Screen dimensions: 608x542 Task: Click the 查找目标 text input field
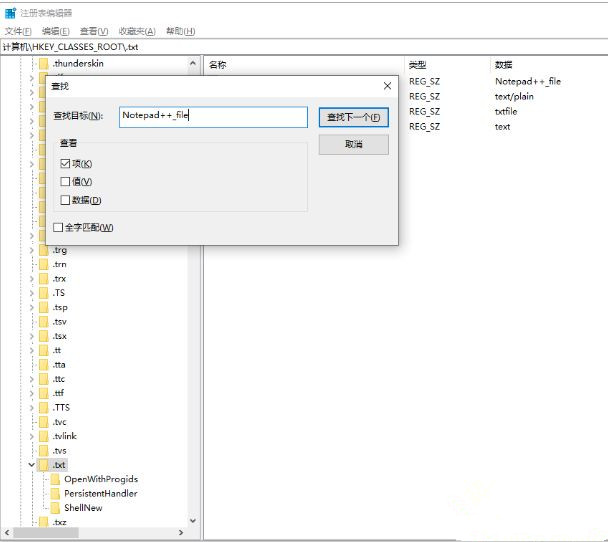coord(213,117)
